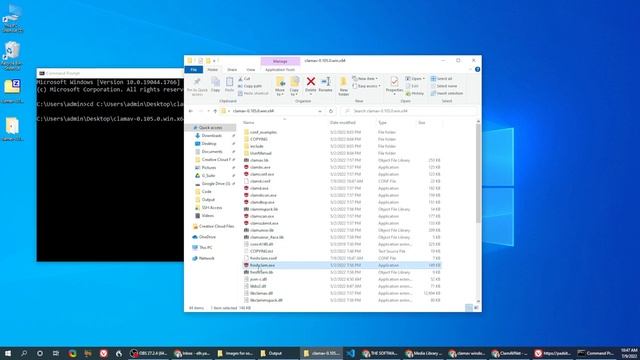
Task: Open the New item dropdown
Action: point(365,79)
